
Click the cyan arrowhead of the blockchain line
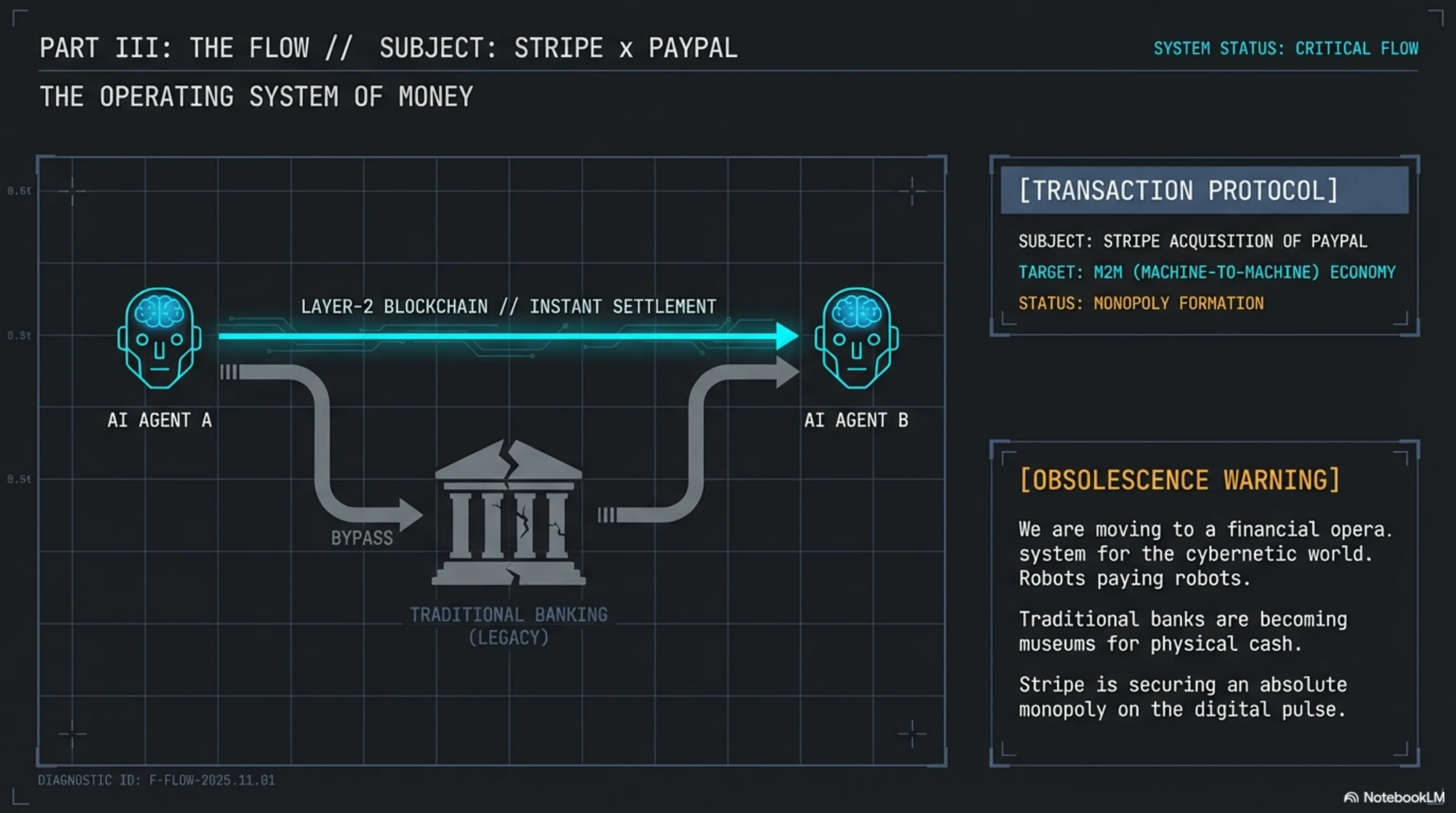[x=786, y=336]
